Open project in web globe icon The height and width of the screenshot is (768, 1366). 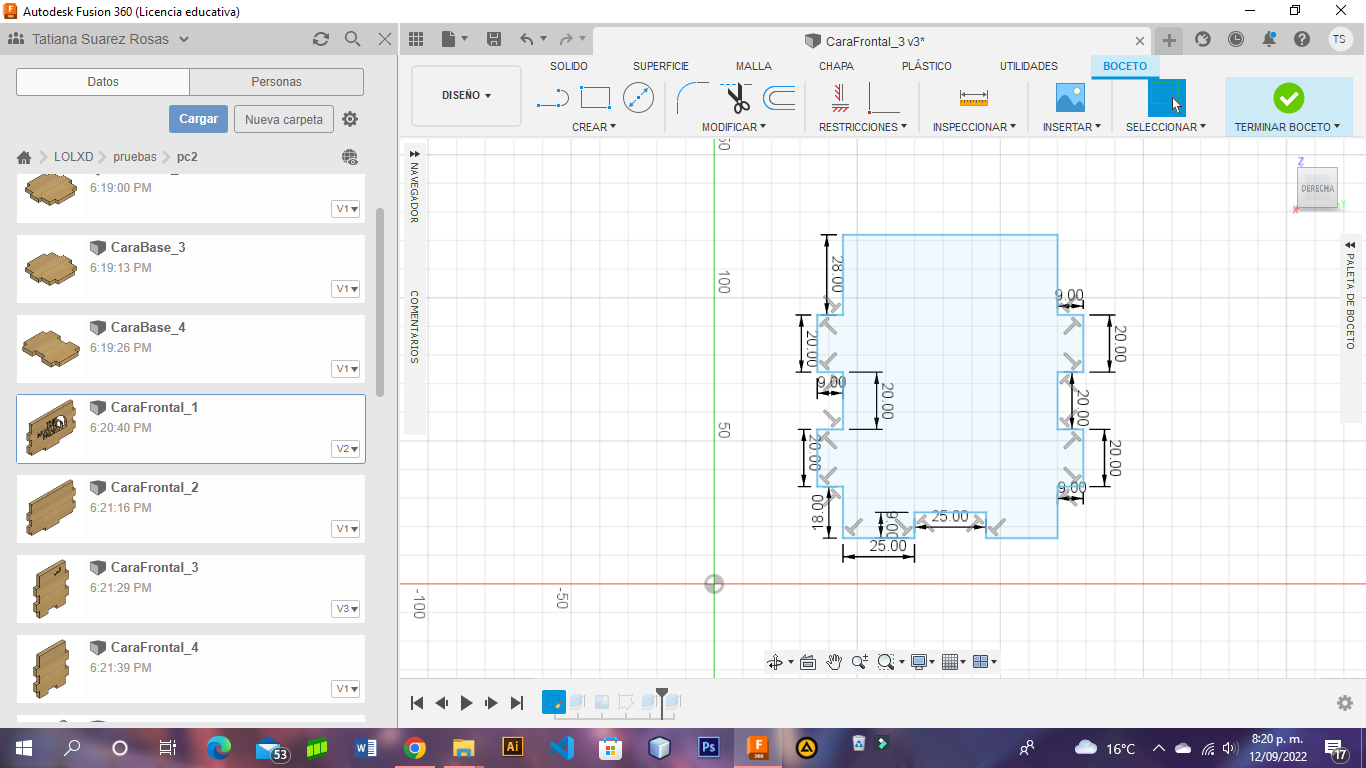click(x=349, y=157)
